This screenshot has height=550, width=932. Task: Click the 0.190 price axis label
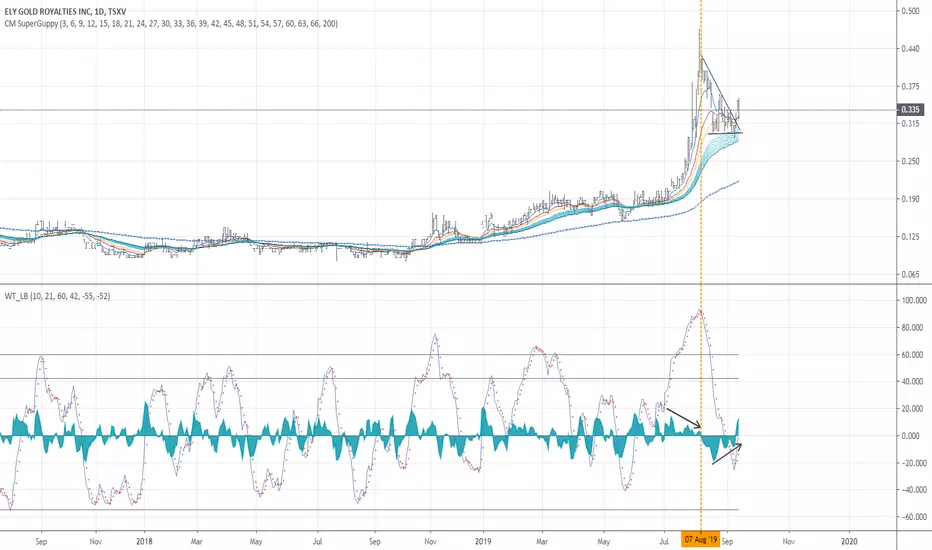point(910,199)
